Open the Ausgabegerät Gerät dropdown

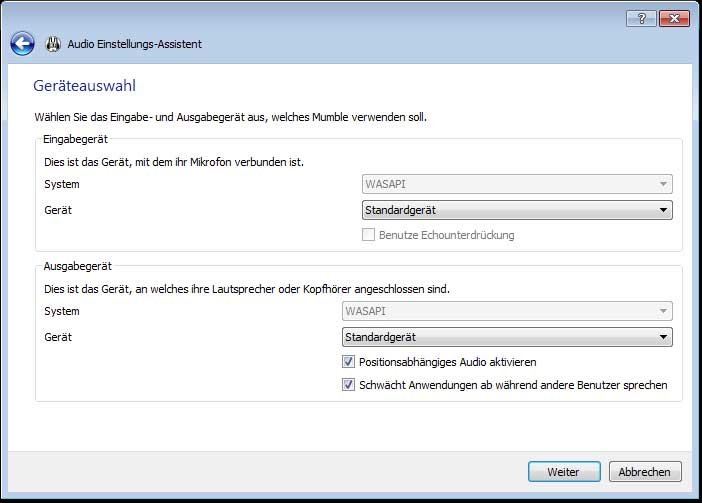pos(507,337)
